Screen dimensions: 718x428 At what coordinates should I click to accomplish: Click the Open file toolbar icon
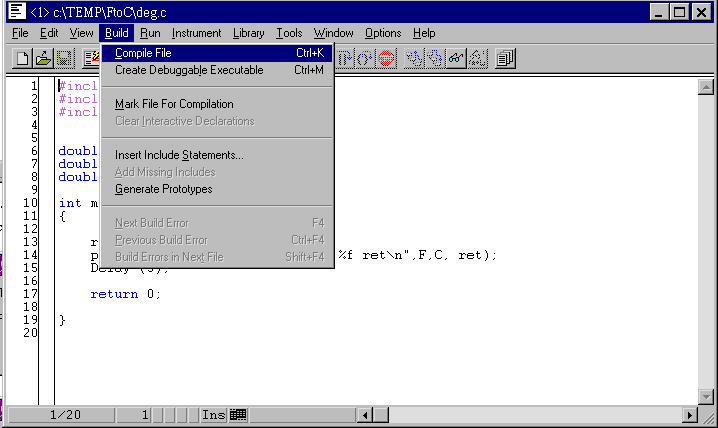pyautogui.click(x=43, y=59)
